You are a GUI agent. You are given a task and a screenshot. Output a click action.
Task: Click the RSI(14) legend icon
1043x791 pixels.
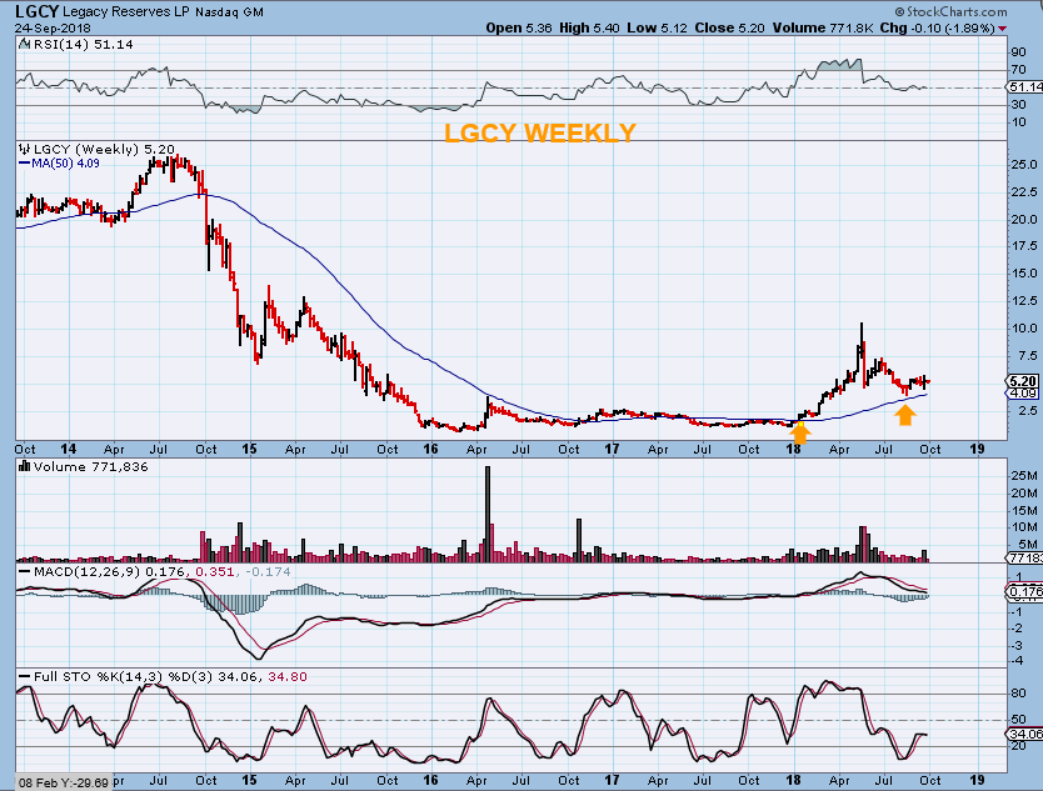(24, 45)
